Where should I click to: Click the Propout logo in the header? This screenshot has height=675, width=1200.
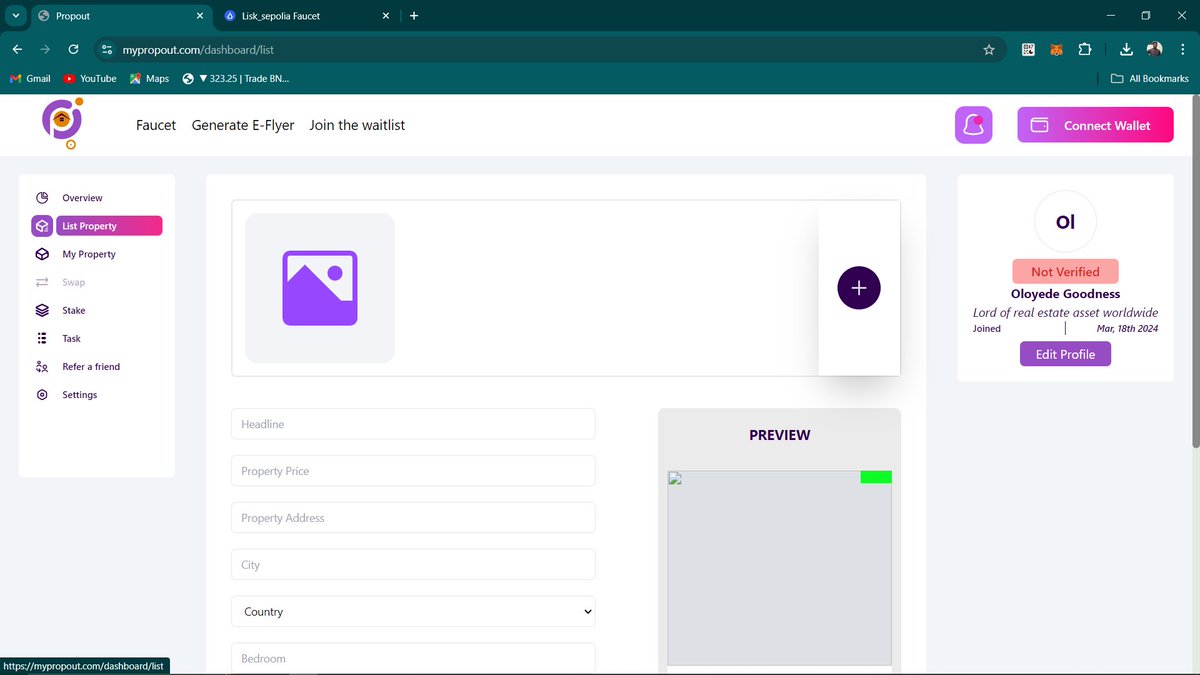(62, 124)
